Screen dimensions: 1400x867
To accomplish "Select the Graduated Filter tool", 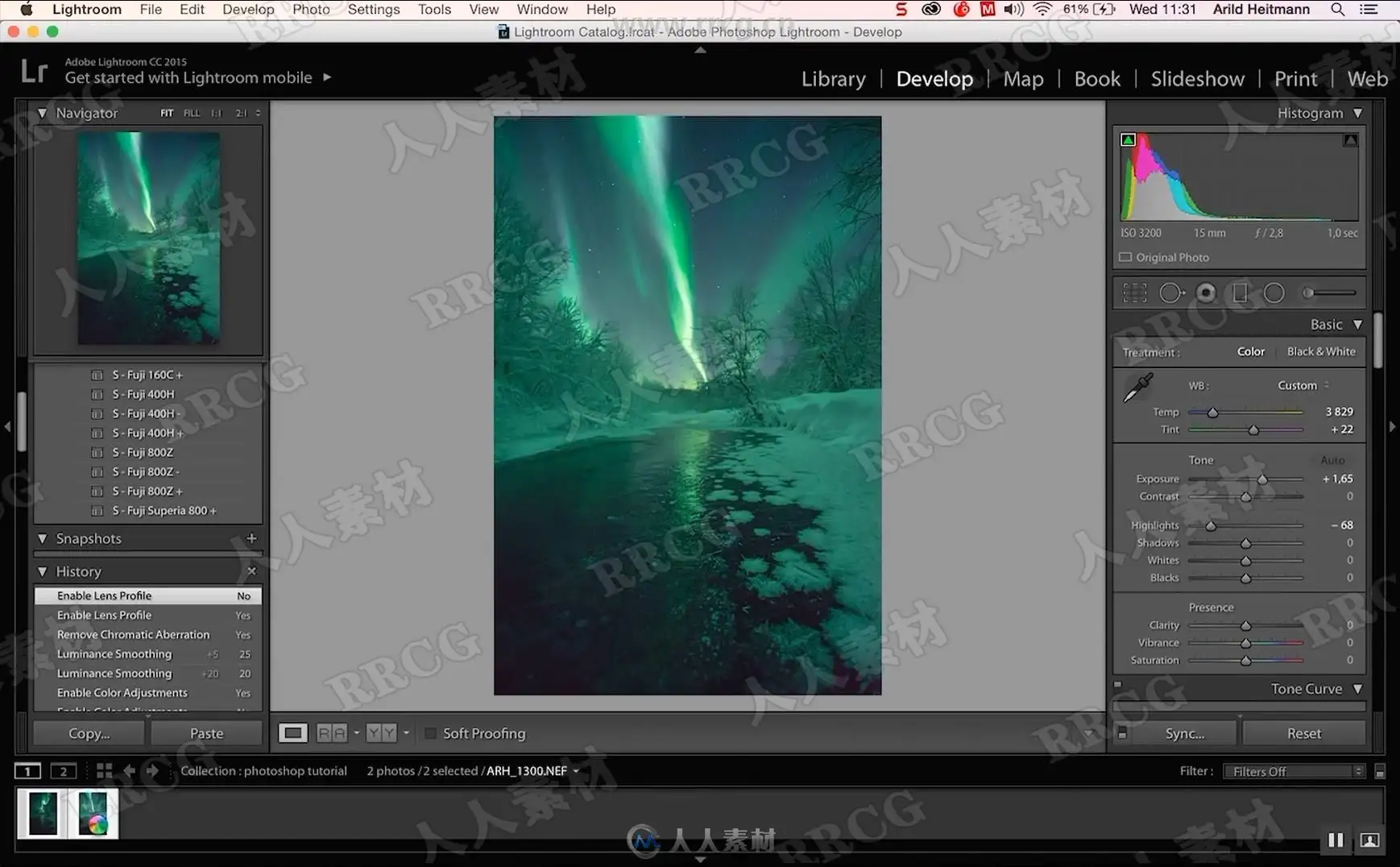I will (1240, 292).
